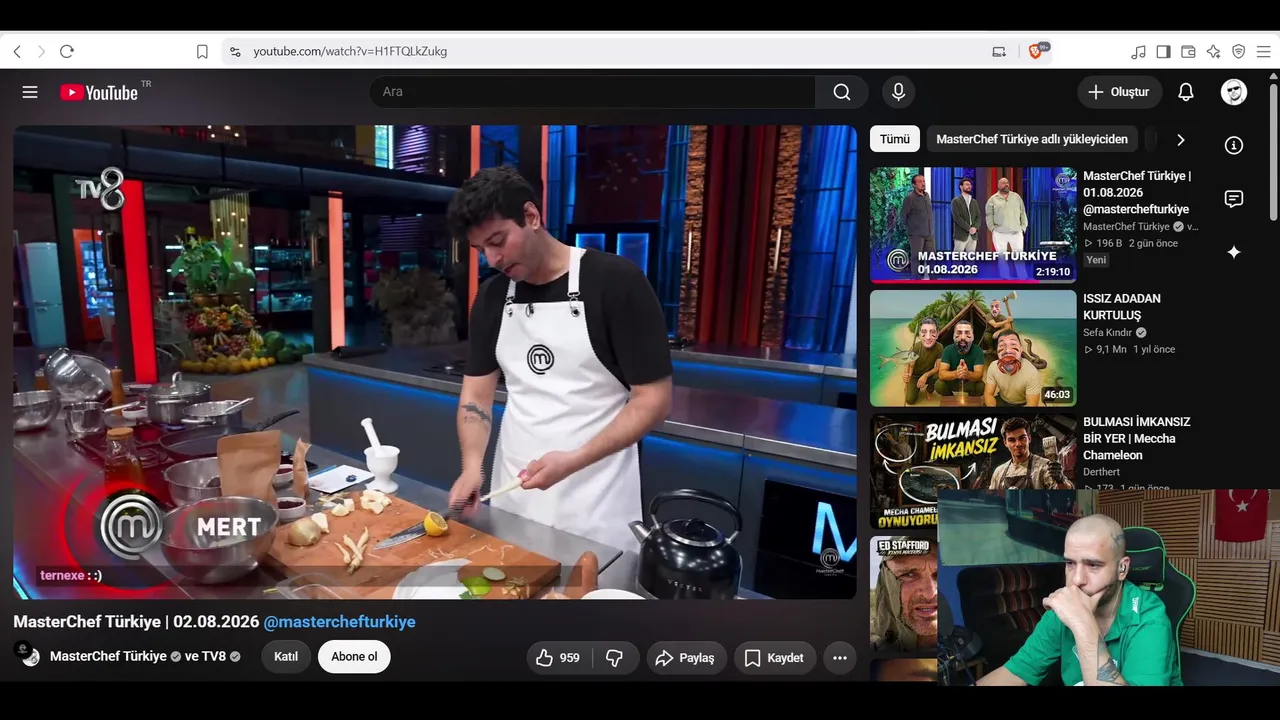The height and width of the screenshot is (720, 1280).
Task: View site information next to the URL
Action: (x=235, y=51)
